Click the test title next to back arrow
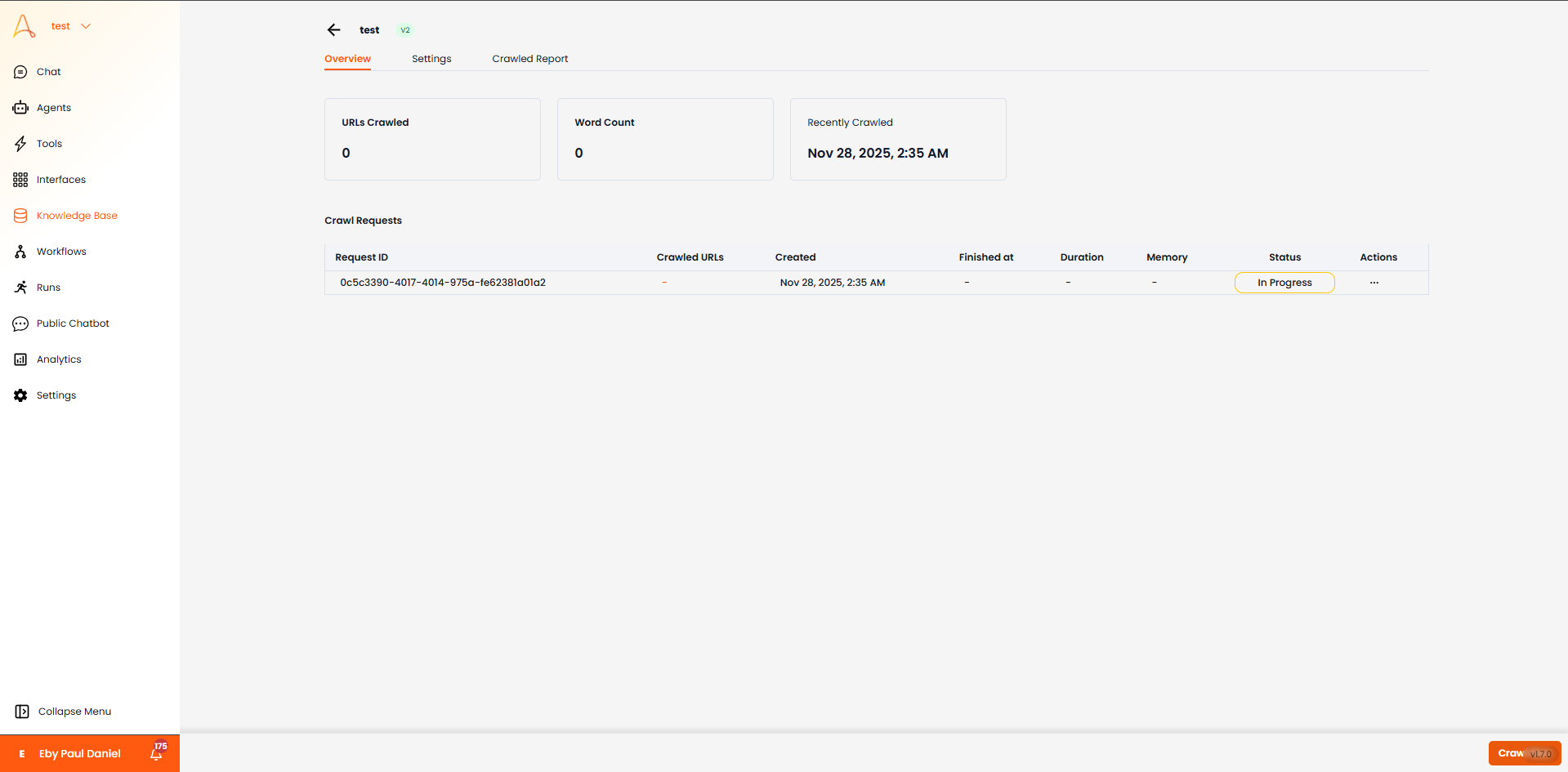 [369, 30]
